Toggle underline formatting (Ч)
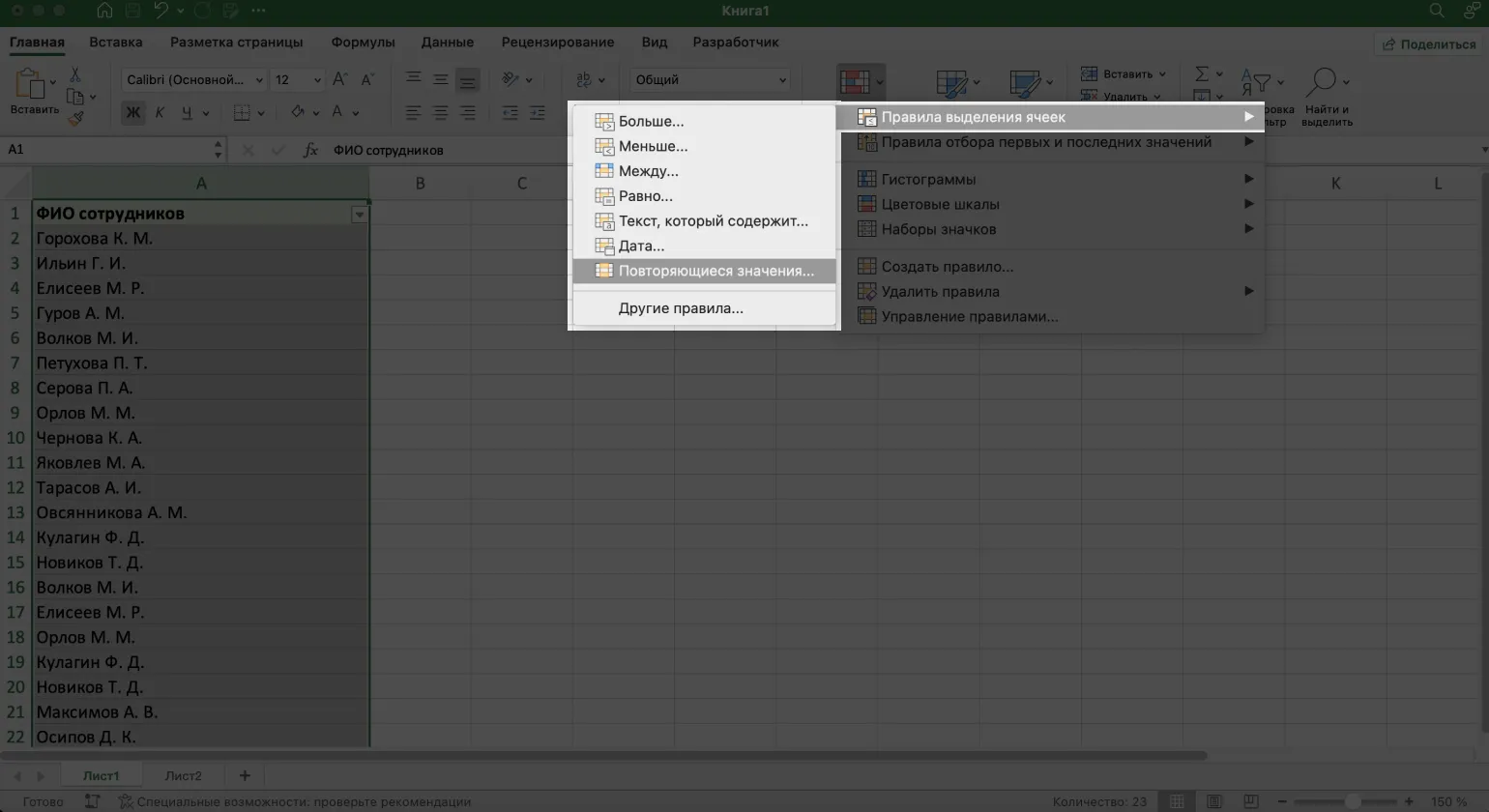 pos(187,113)
